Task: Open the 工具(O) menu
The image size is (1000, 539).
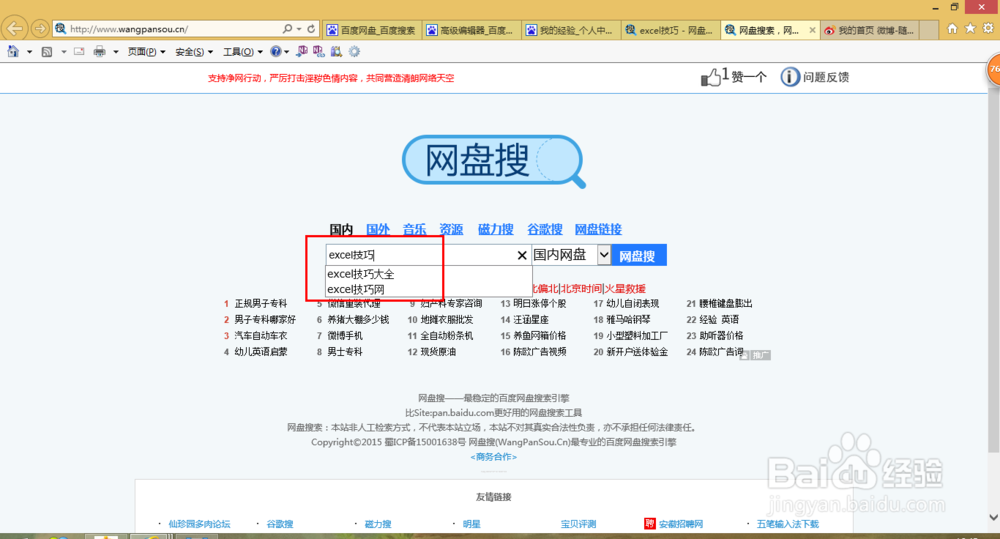Action: pyautogui.click(x=242, y=52)
